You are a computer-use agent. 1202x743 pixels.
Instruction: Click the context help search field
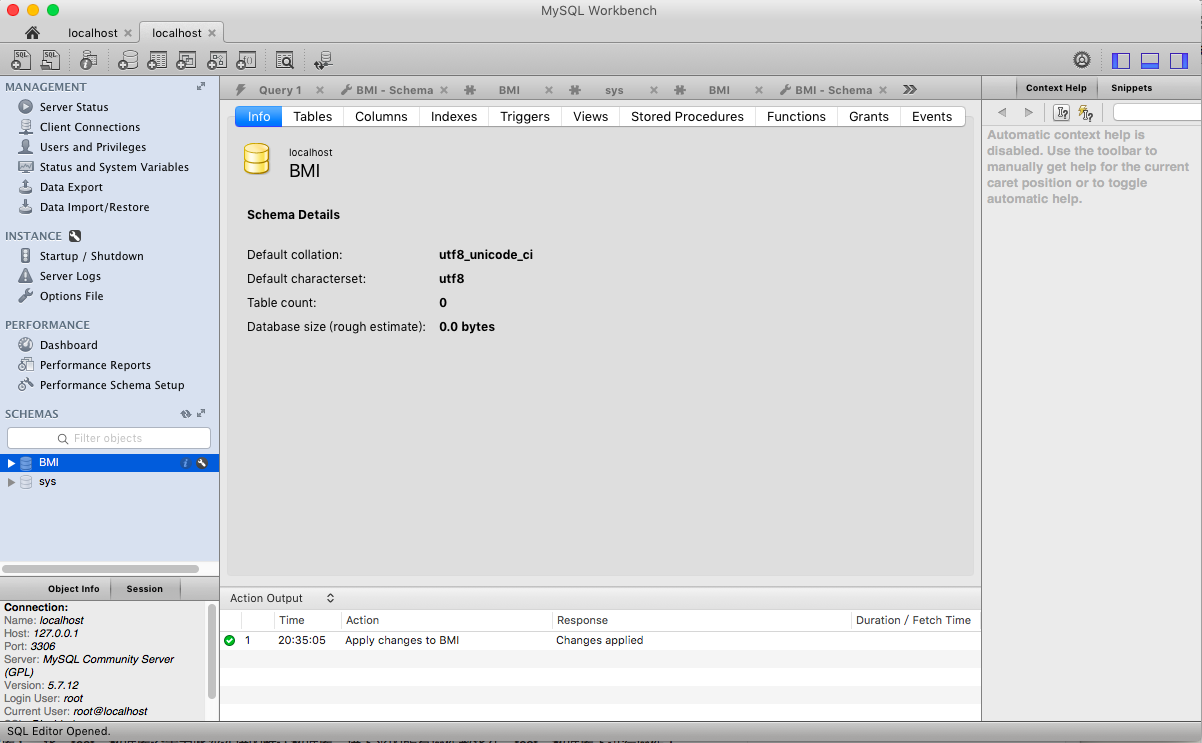tap(1158, 113)
